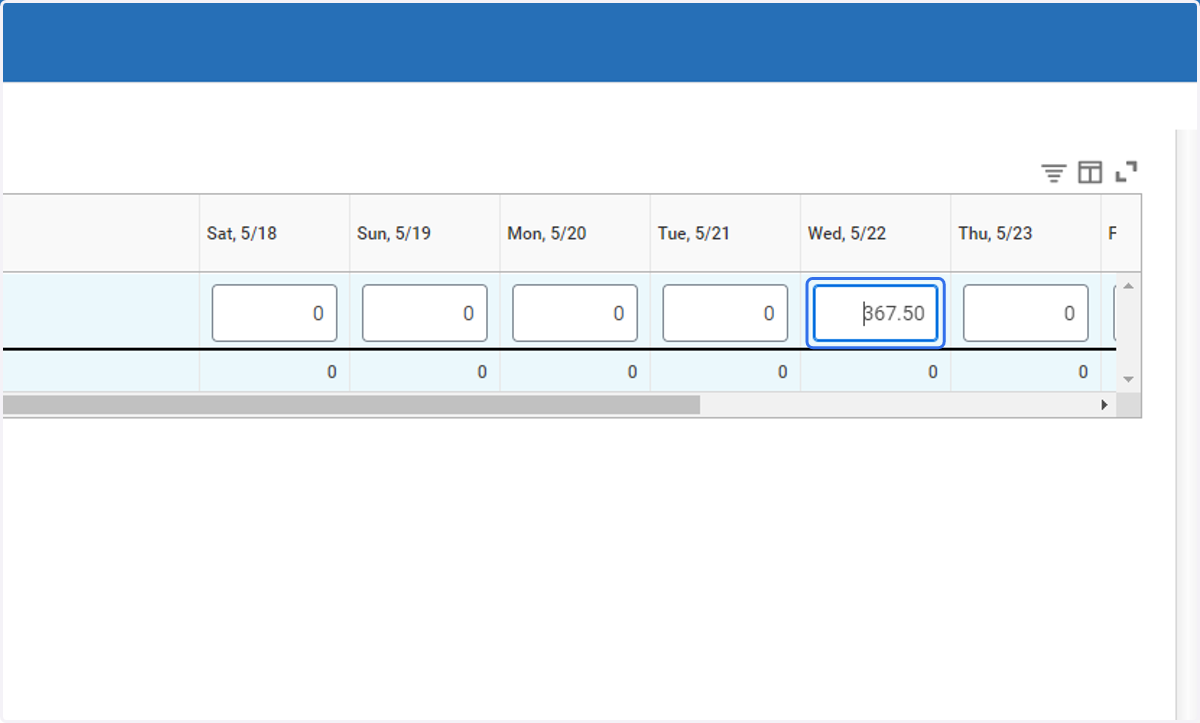Click the Wed, 5/22 column header
This screenshot has height=723, width=1200.
[x=875, y=233]
